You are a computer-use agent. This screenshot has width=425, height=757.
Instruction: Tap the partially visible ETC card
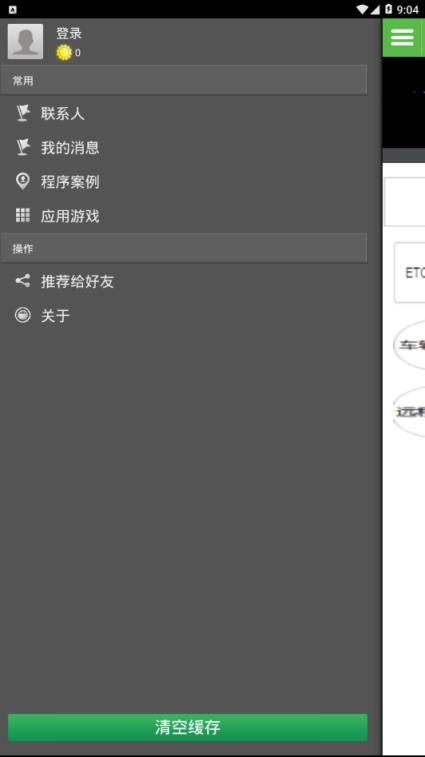tap(410, 272)
